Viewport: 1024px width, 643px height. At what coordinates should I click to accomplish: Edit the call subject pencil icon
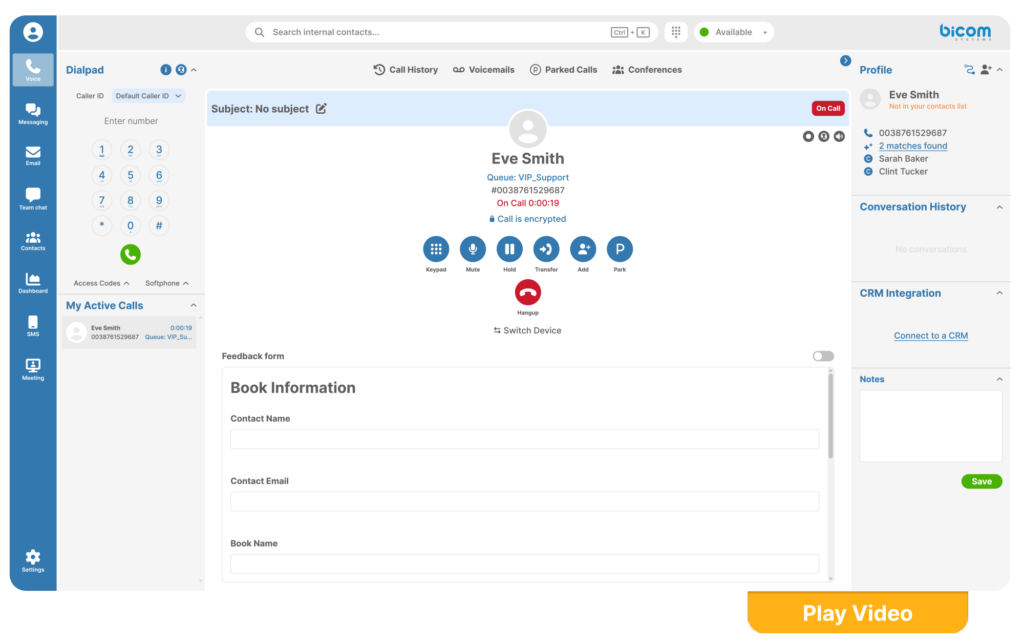321,108
